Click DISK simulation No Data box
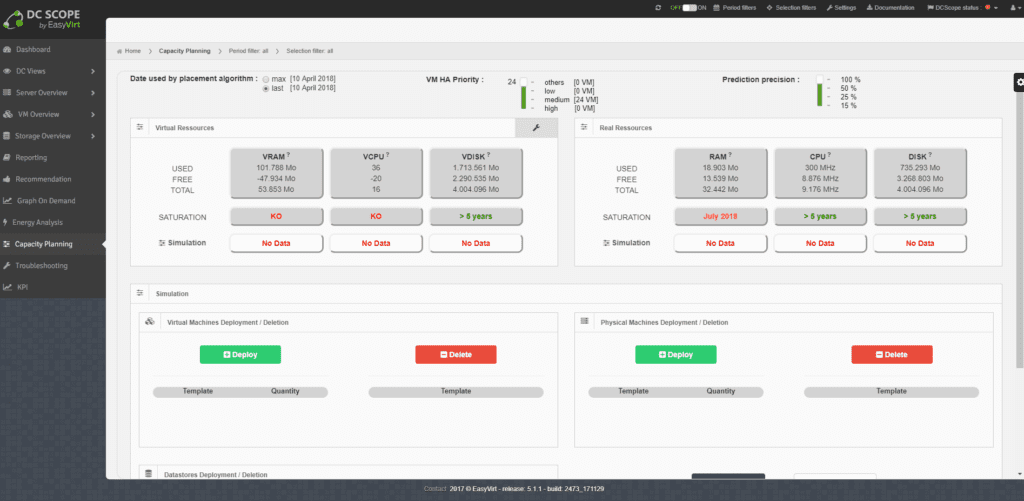Screen dimensions: 1024x501 point(920,243)
